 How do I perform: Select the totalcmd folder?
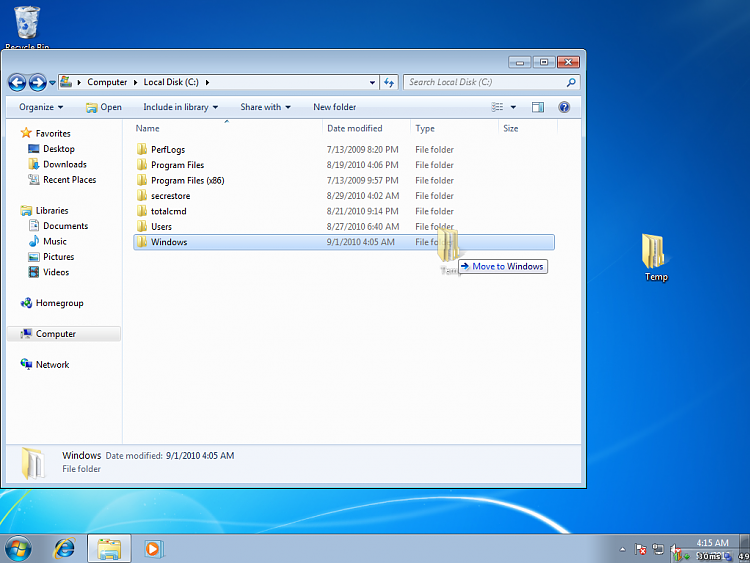click(x=168, y=211)
